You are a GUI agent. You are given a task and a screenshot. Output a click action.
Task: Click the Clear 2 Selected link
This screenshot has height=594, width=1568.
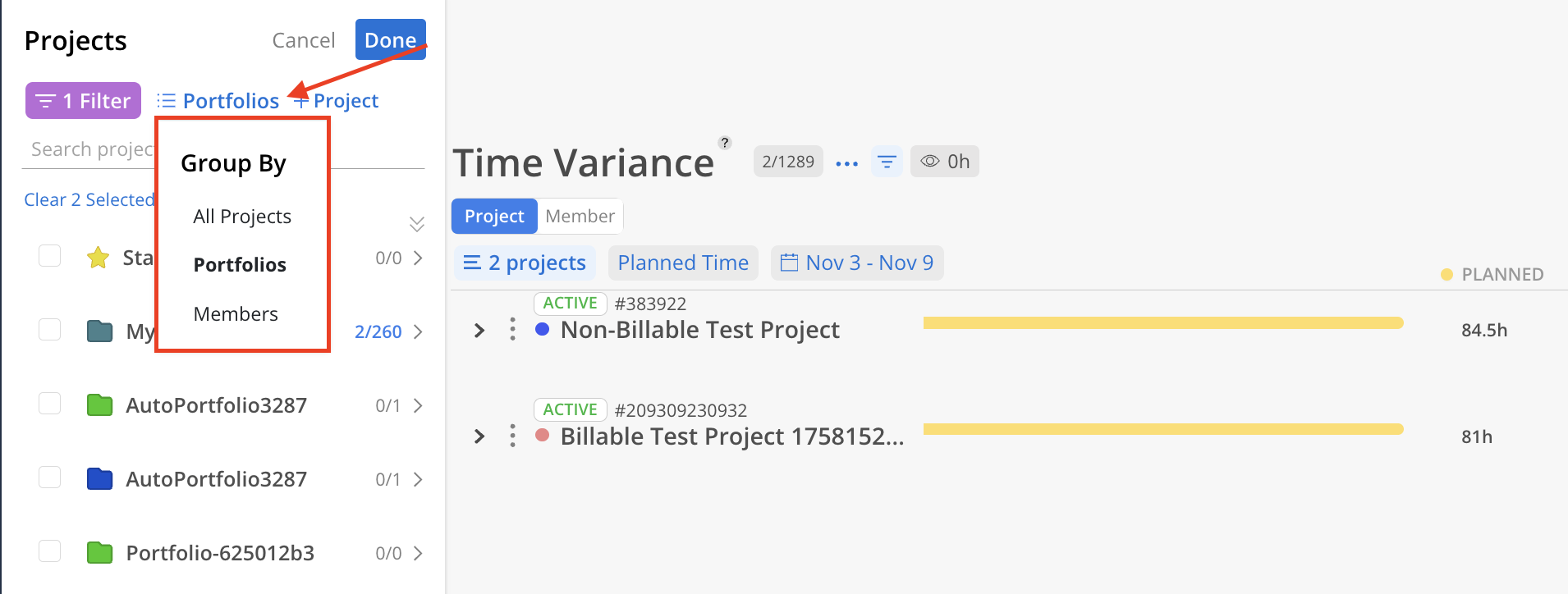[x=89, y=200]
